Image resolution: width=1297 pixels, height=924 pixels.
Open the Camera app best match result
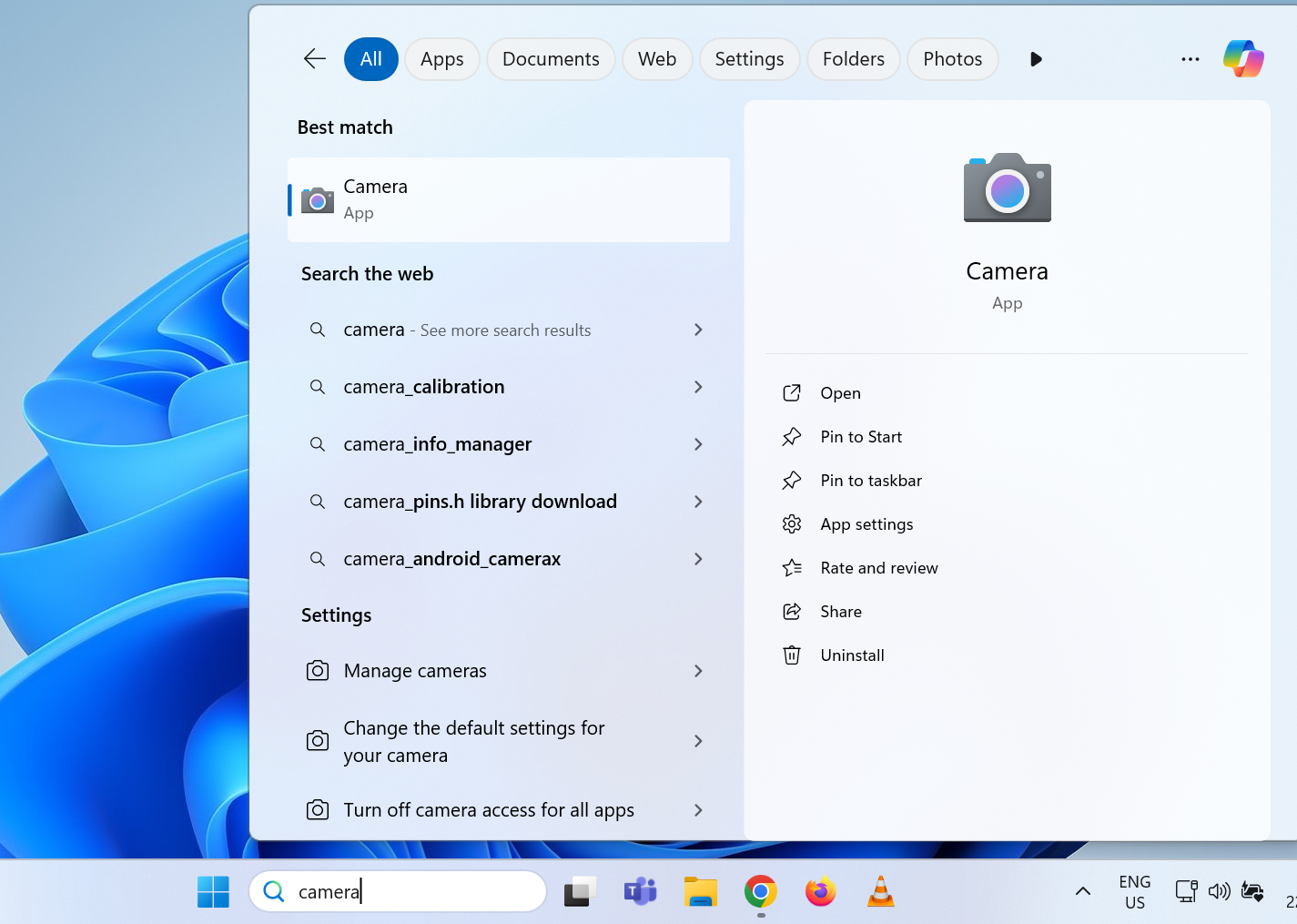(508, 199)
